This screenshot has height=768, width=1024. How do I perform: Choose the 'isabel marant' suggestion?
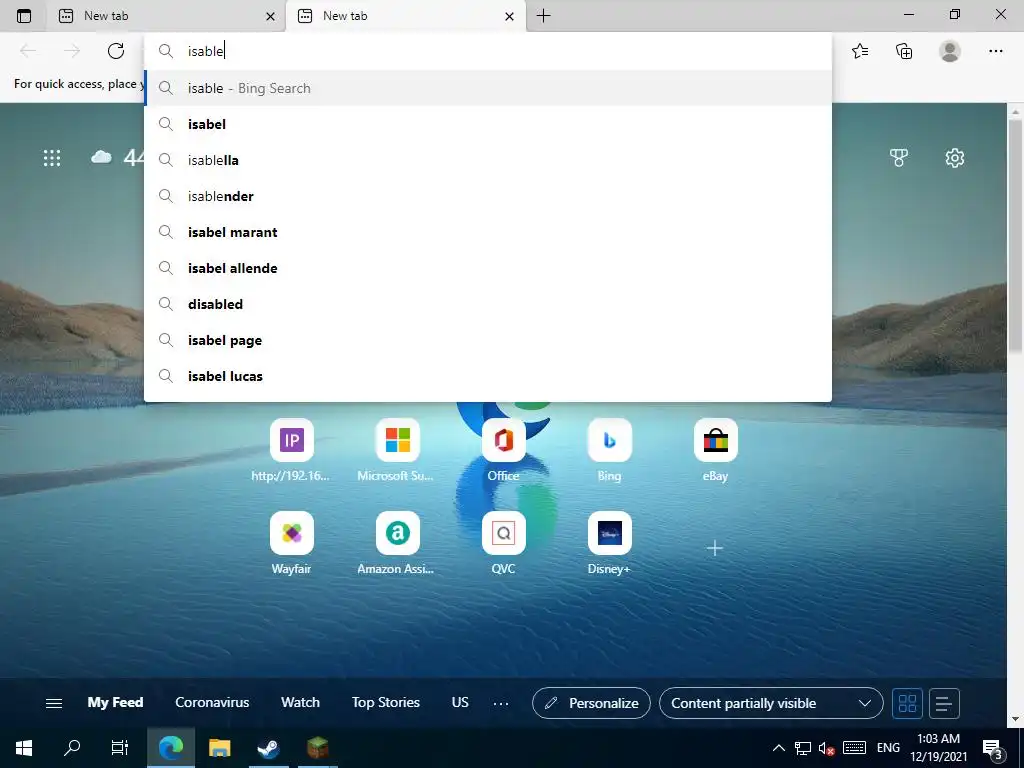coord(488,232)
